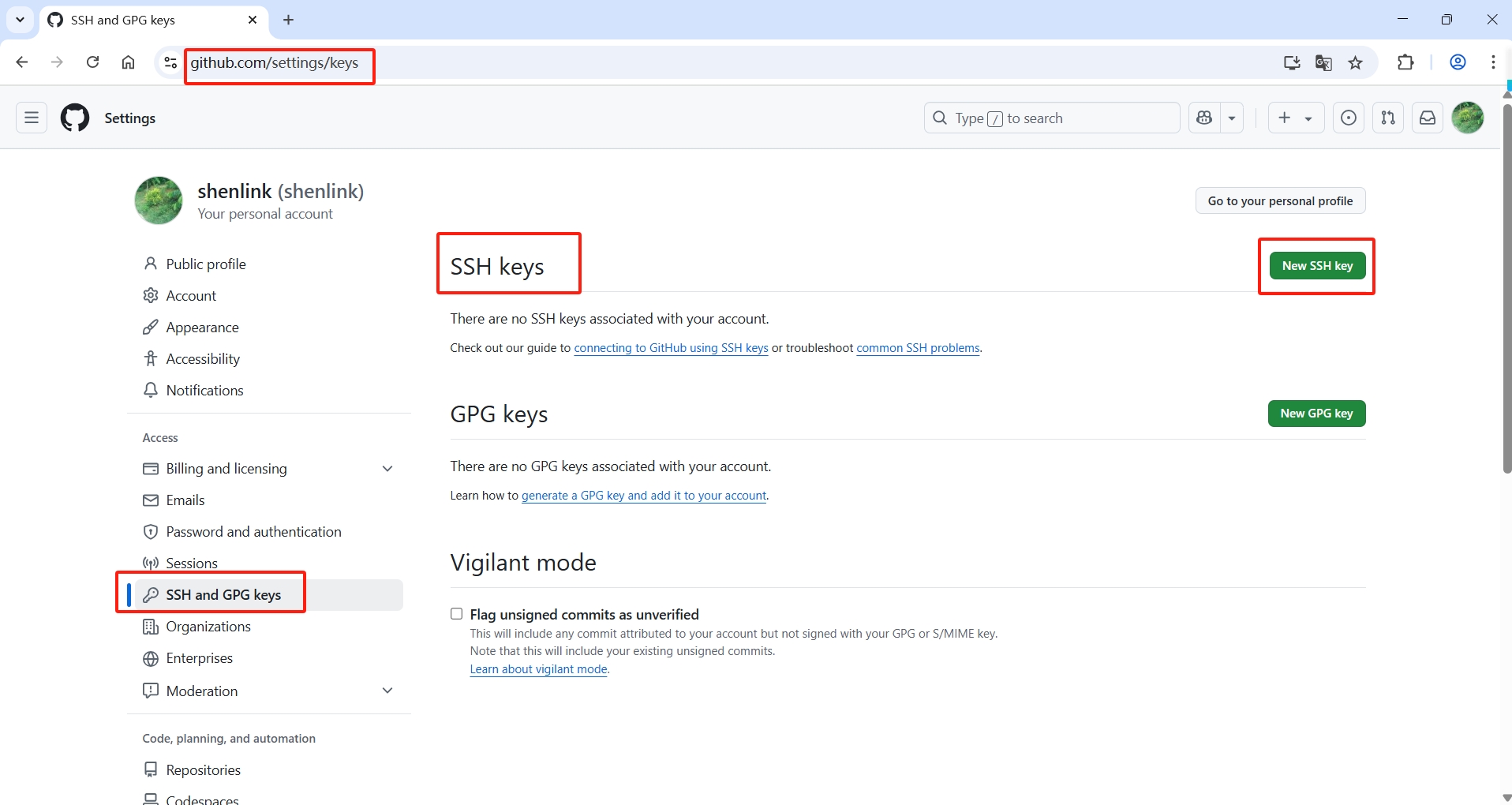Bookmark this page with the star icon
This screenshot has width=1512, height=805.
pos(1357,62)
